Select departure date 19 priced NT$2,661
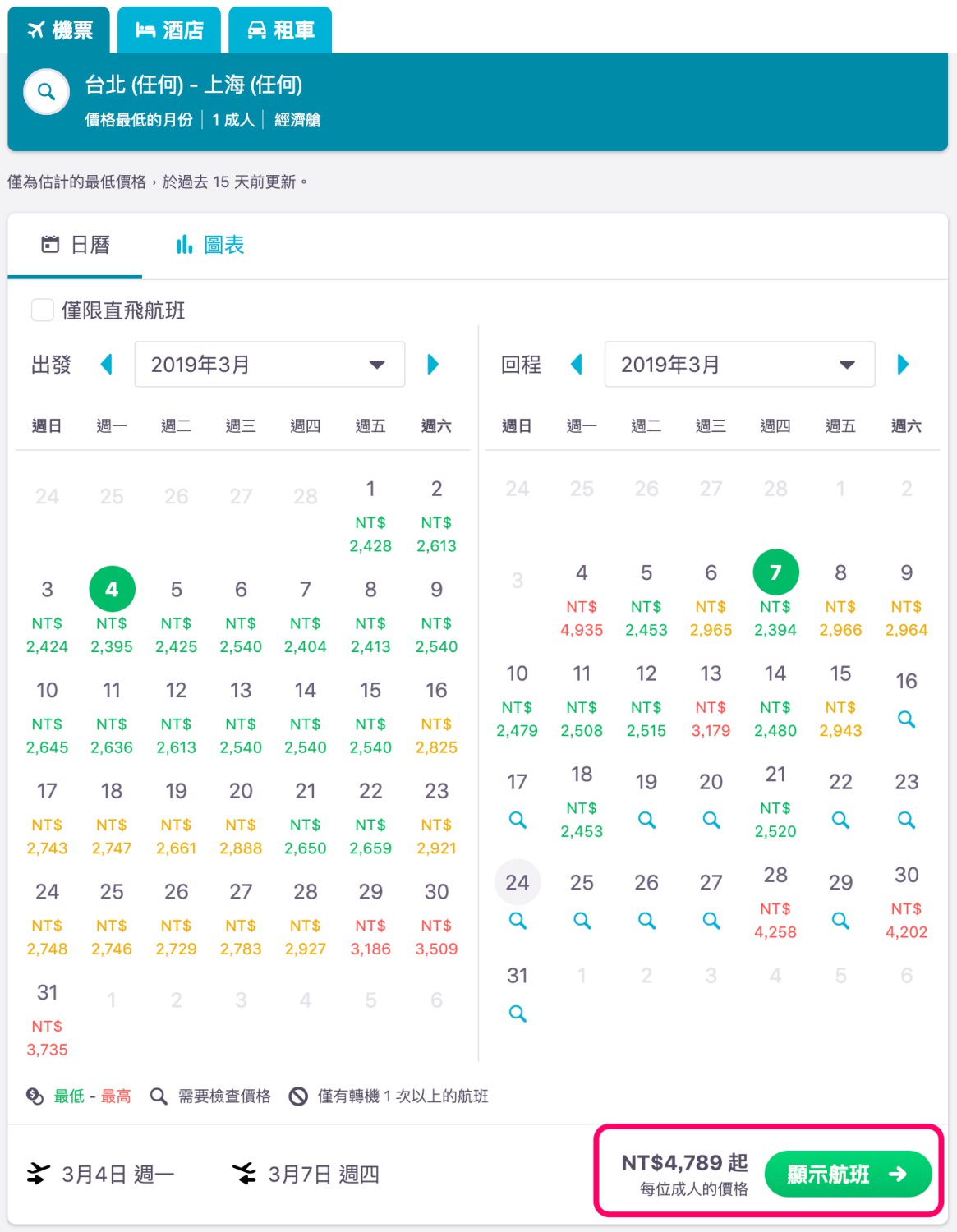 pos(176,819)
